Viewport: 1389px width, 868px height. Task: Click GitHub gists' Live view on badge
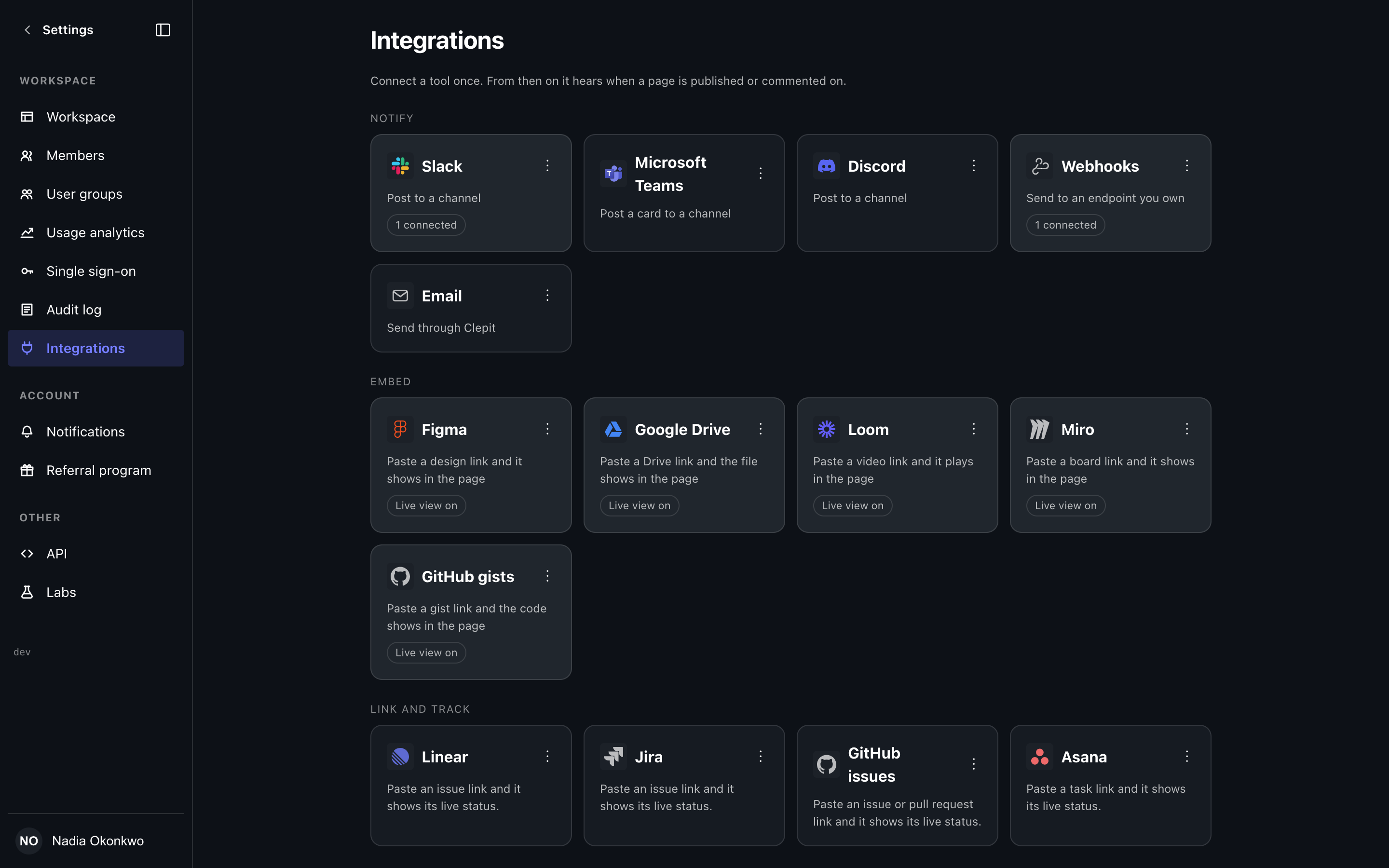[426, 653]
